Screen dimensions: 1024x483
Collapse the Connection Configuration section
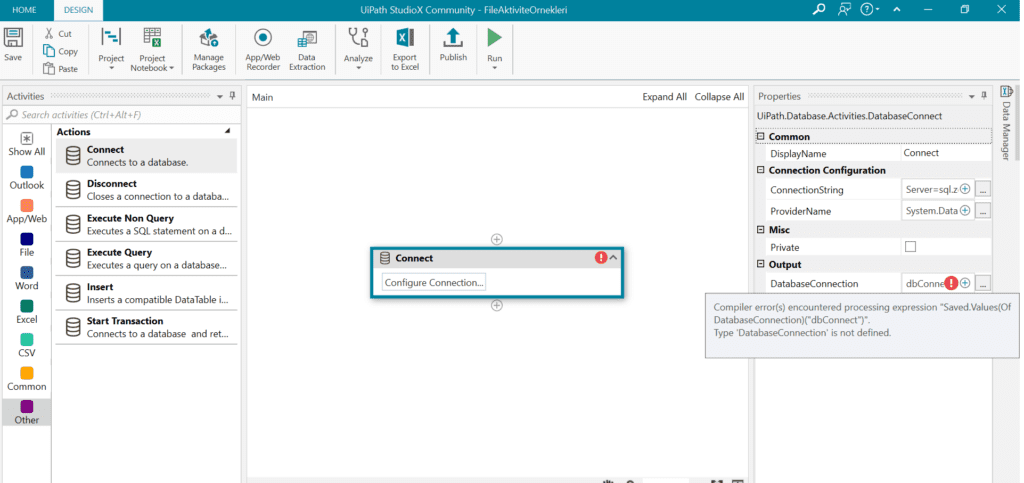(x=760, y=171)
